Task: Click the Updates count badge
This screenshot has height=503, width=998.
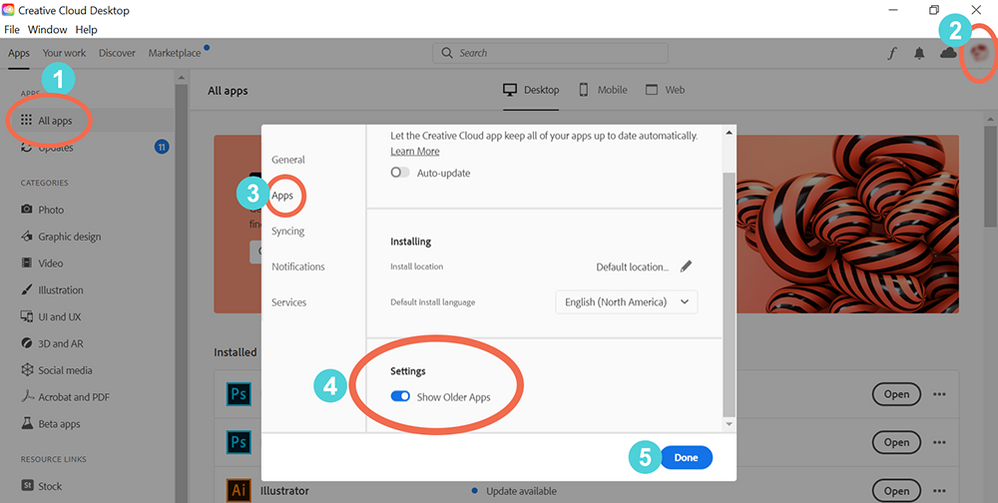Action: pyautogui.click(x=162, y=148)
